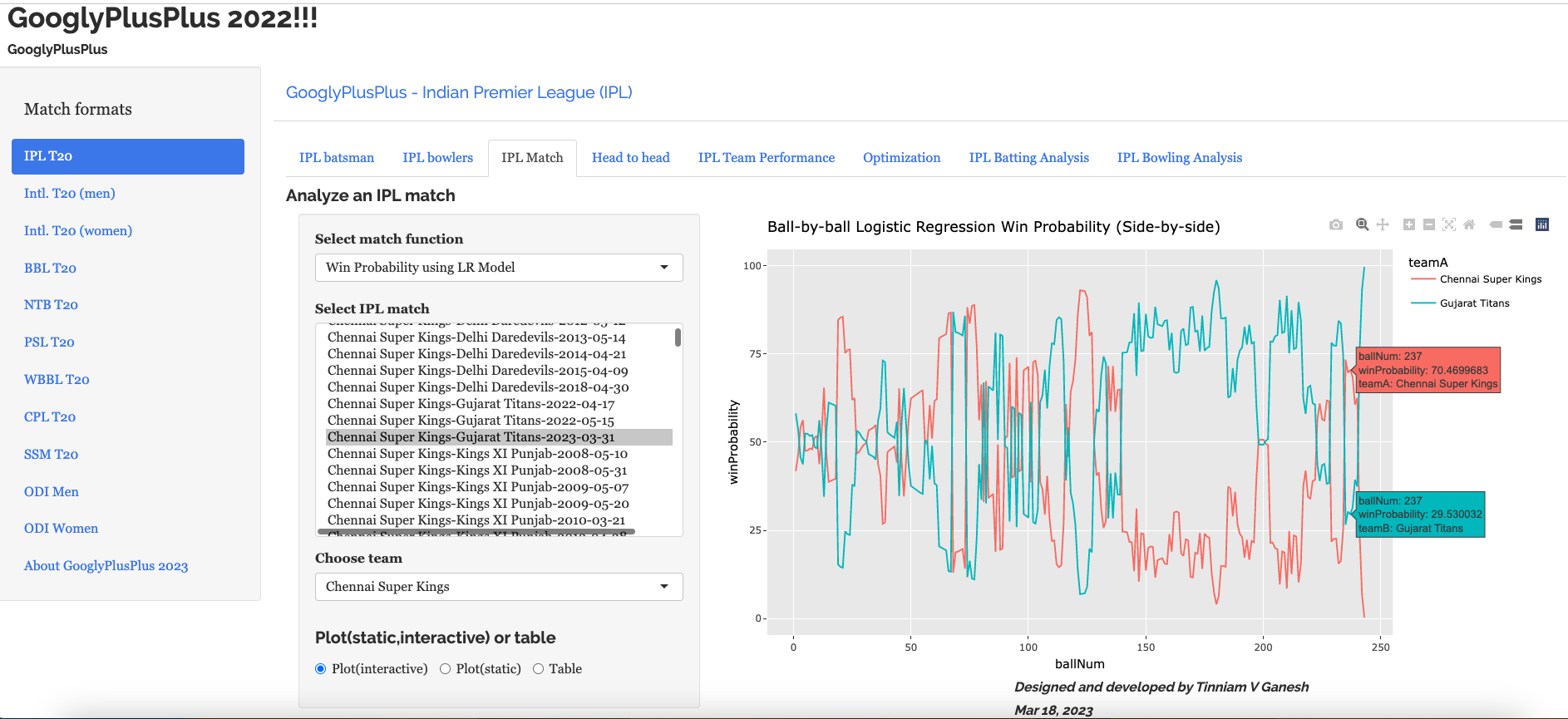Viewport: 1568px width, 719px height.
Task: Activate the Pan tool in plot toolbar
Action: pos(1383,224)
